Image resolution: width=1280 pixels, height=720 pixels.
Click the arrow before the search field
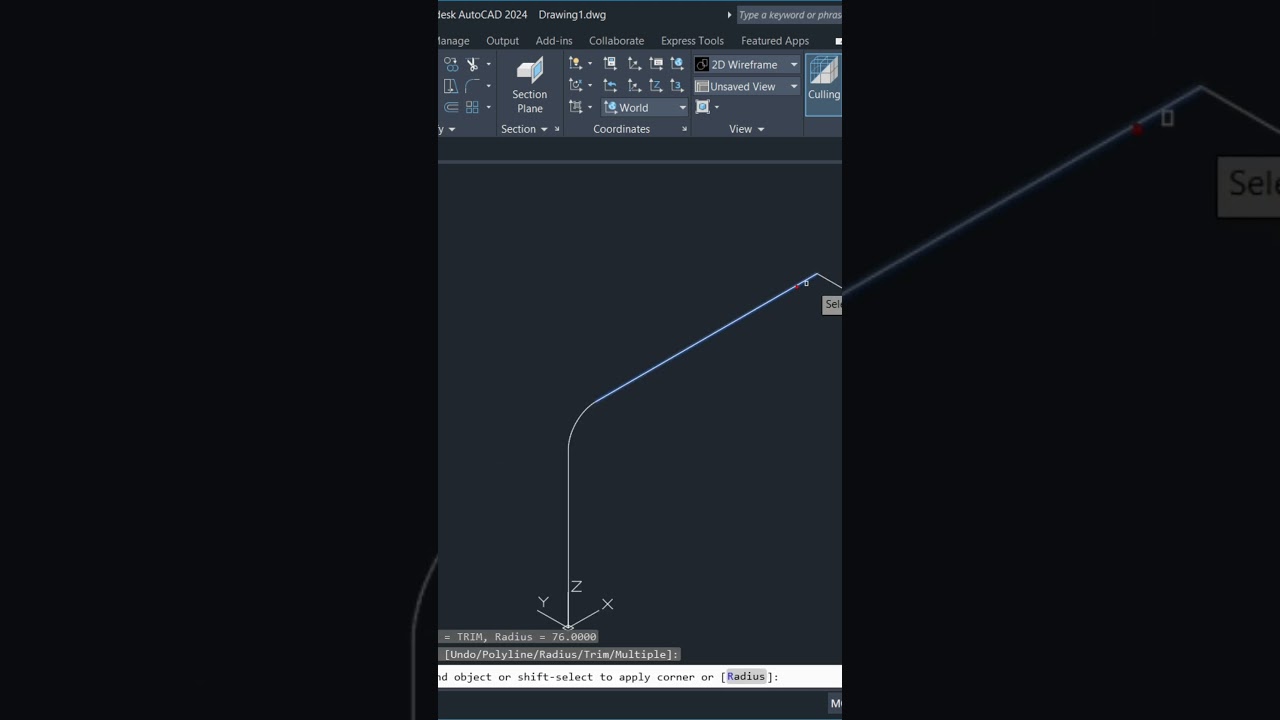coord(730,15)
